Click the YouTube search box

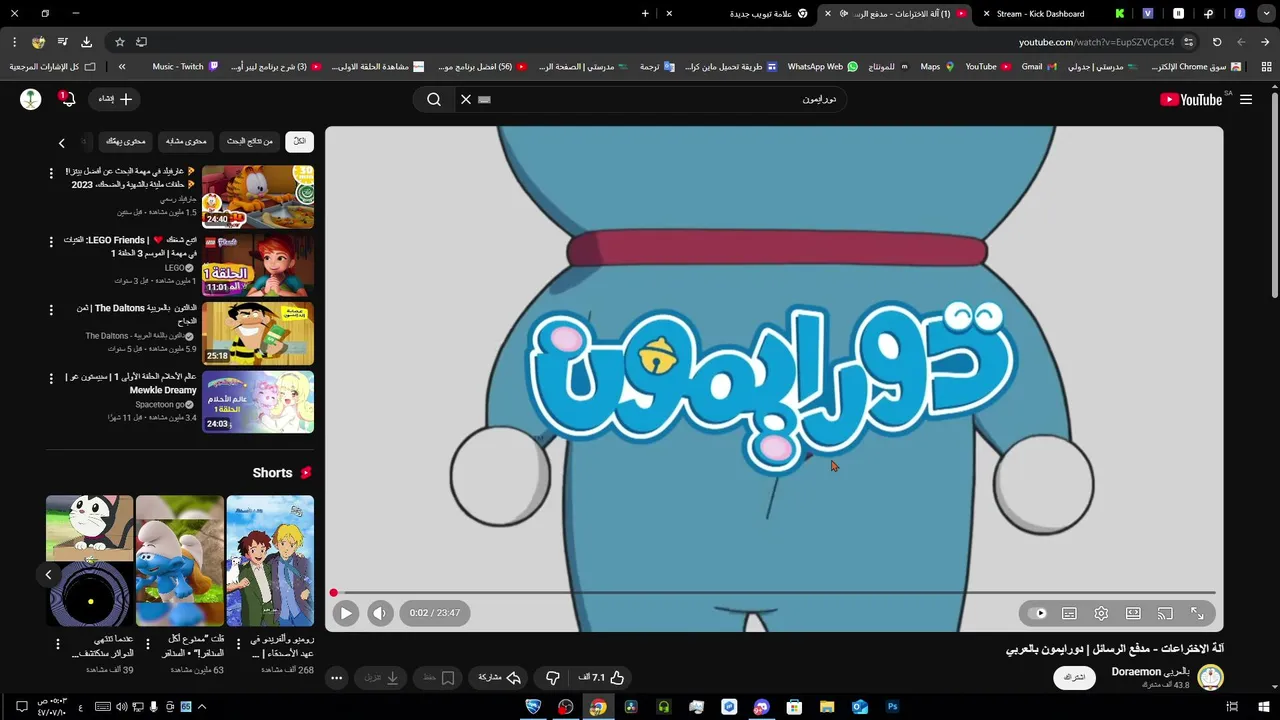click(670, 99)
